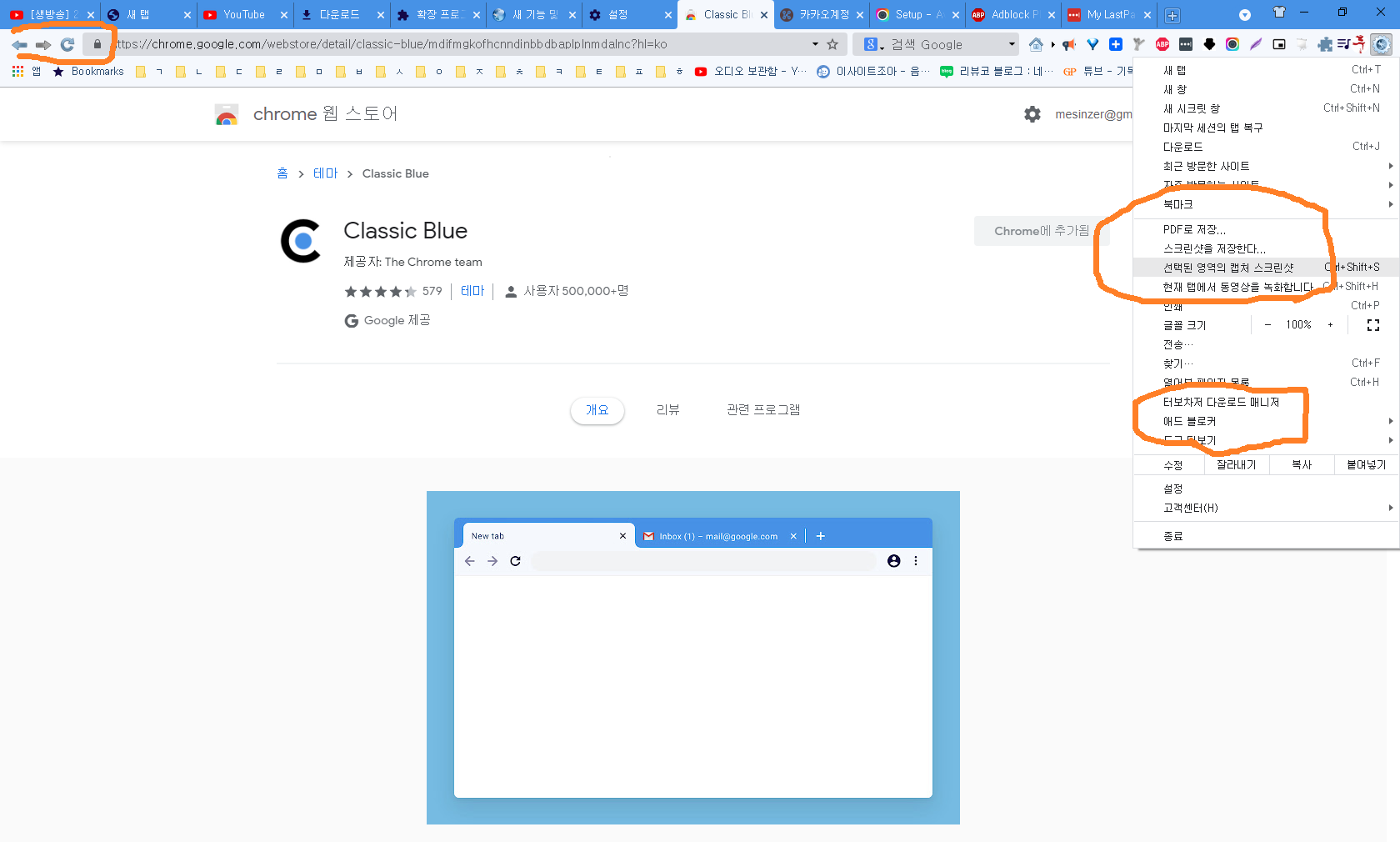Open the red ABP Adblock extension icon
Viewport: 1400px width, 842px height.
click(x=1162, y=44)
